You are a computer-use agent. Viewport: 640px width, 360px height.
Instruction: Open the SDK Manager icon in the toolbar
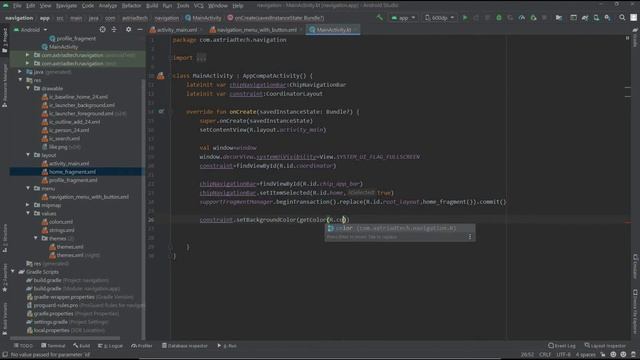pyautogui.click(x=608, y=18)
